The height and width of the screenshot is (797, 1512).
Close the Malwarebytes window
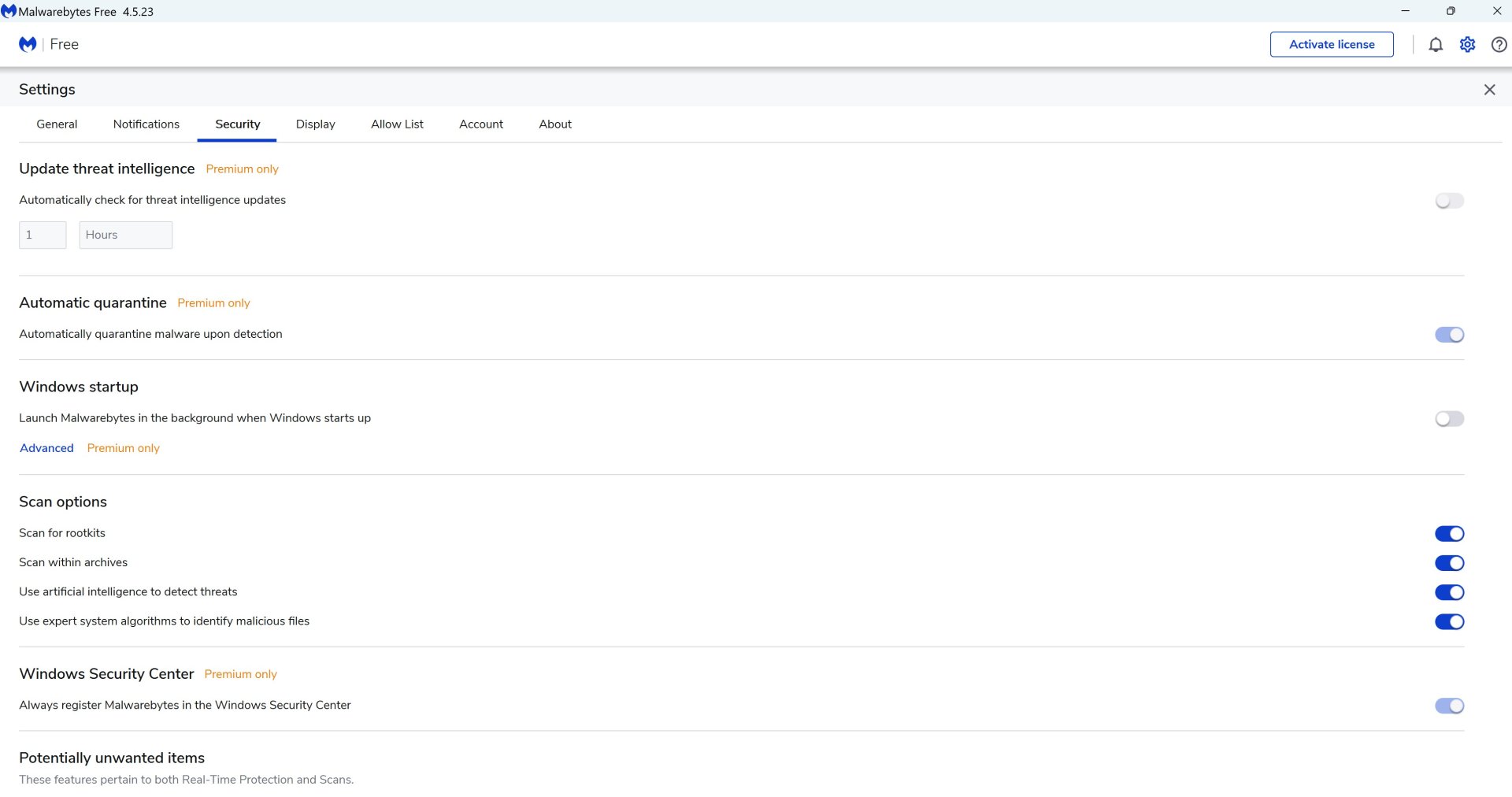pos(1496,11)
